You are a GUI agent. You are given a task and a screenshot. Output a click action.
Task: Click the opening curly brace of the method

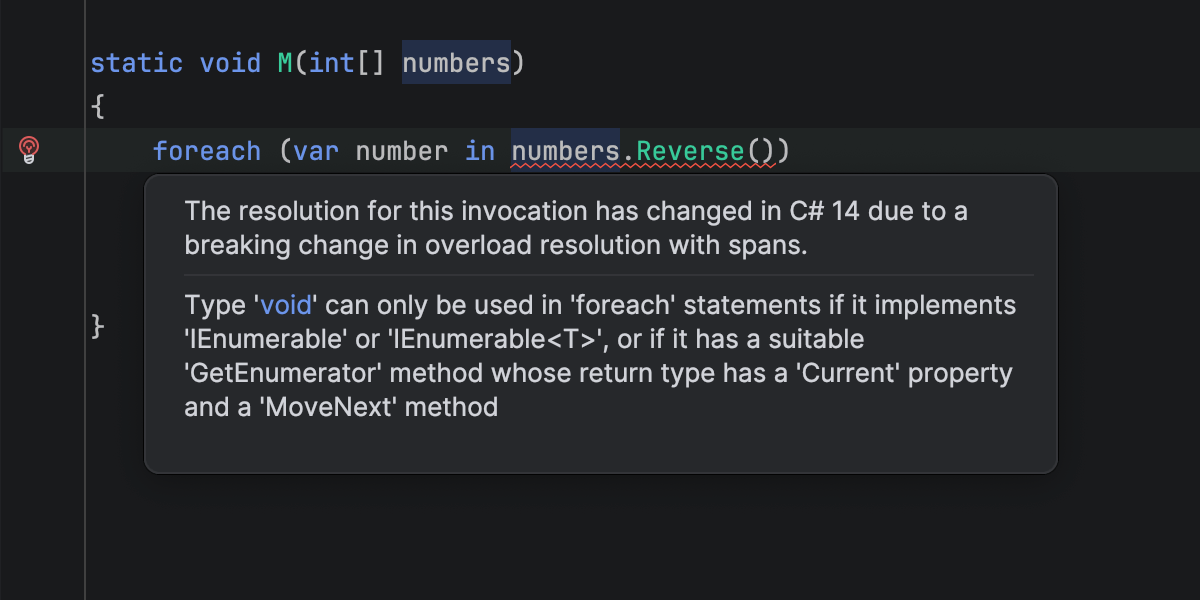tap(98, 106)
